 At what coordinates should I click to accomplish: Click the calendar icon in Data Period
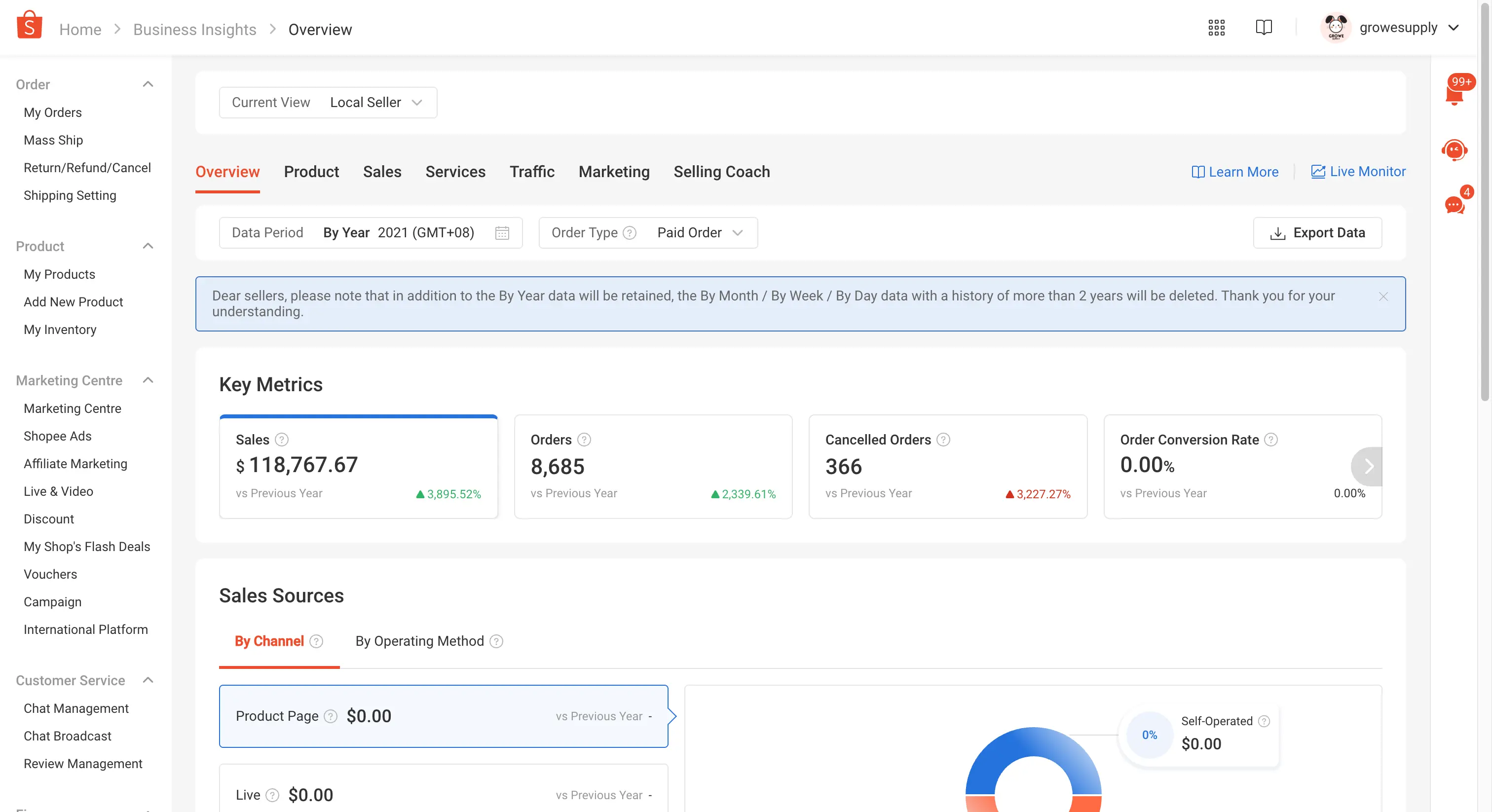pos(502,233)
